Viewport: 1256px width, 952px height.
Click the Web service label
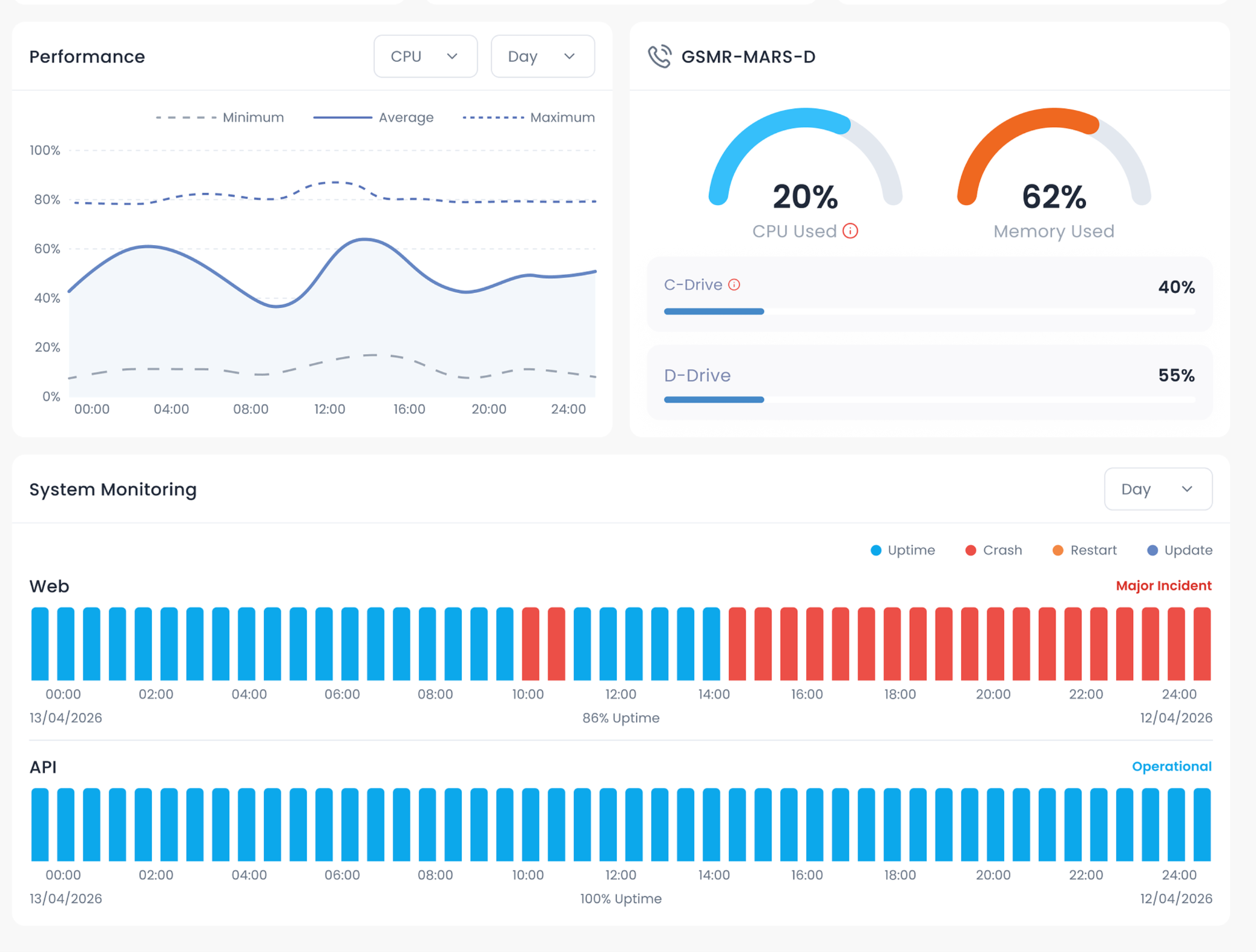(x=50, y=586)
